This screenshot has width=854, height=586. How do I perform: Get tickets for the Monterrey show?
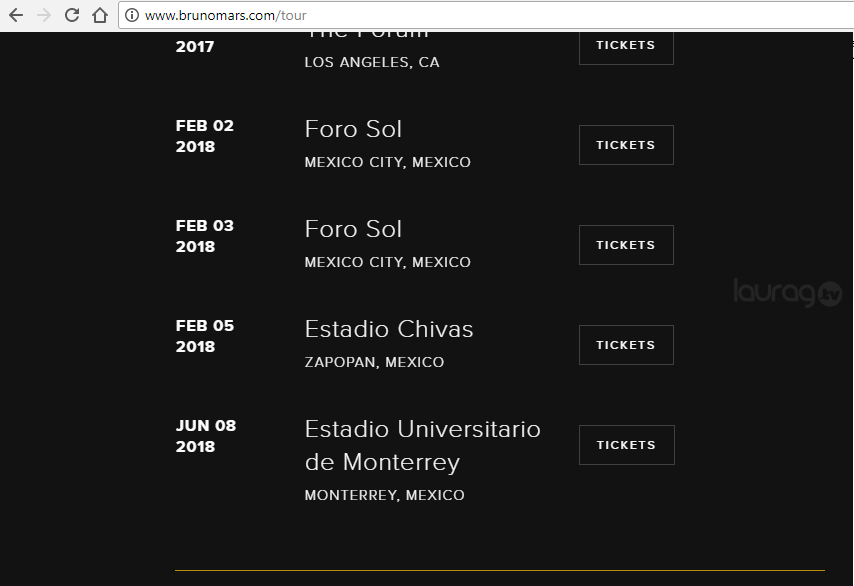[626, 445]
